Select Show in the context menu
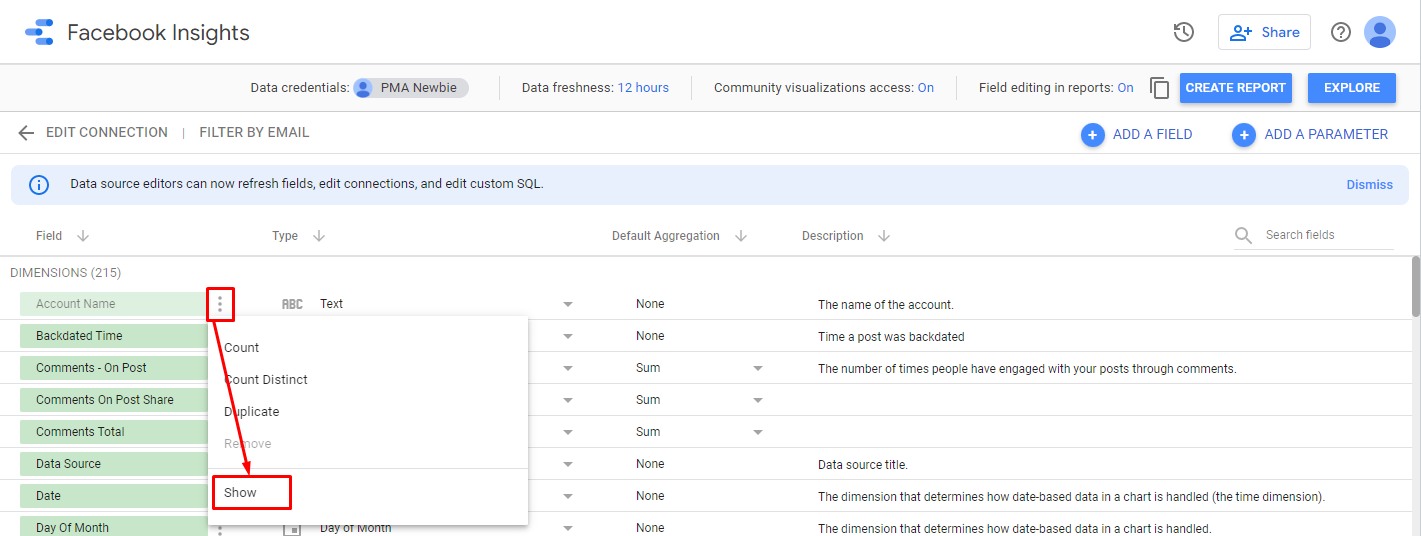The width and height of the screenshot is (1421, 536). pyautogui.click(x=241, y=492)
